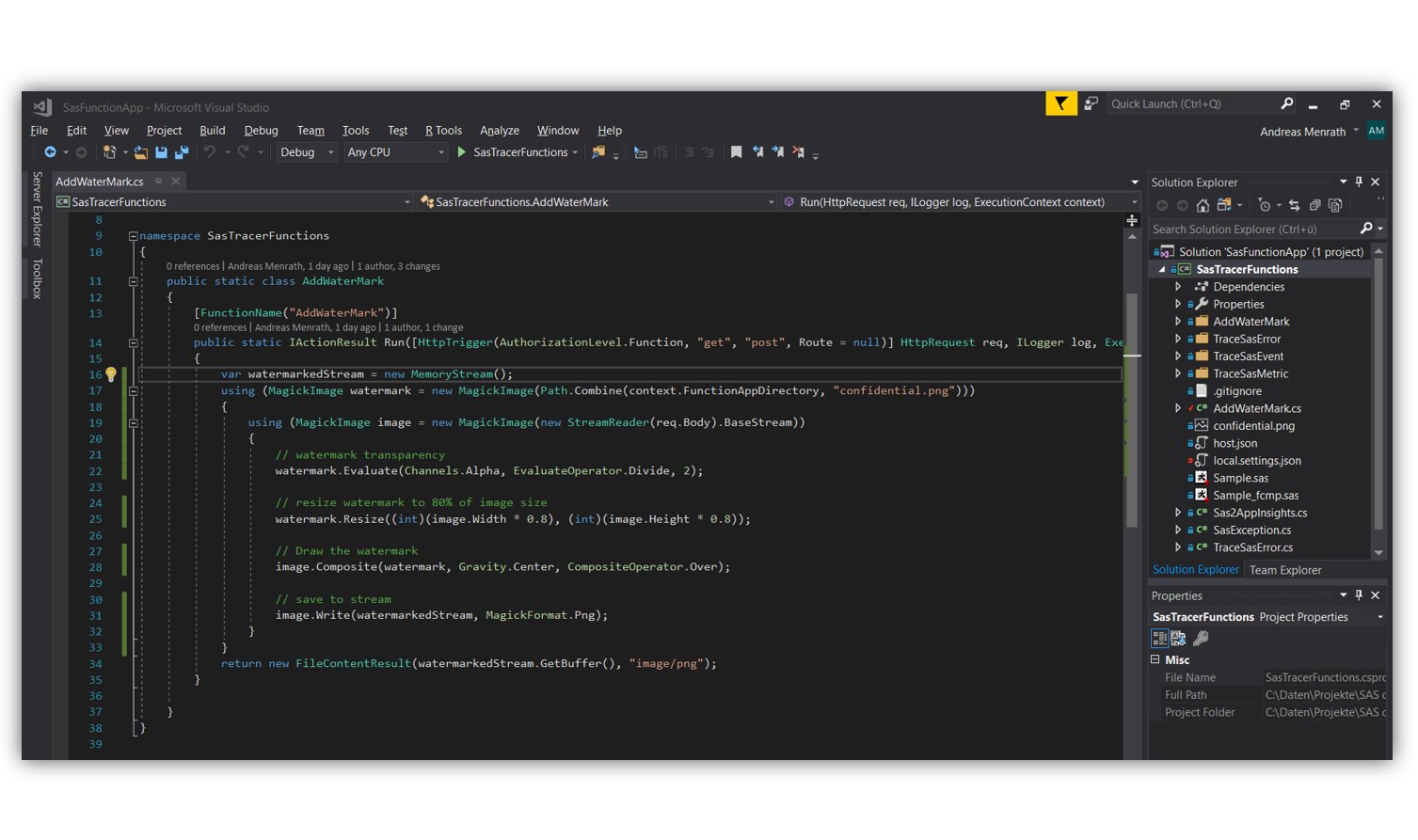Show properties in Alphabetical order
The width and height of the screenshot is (1418, 840).
[1178, 639]
